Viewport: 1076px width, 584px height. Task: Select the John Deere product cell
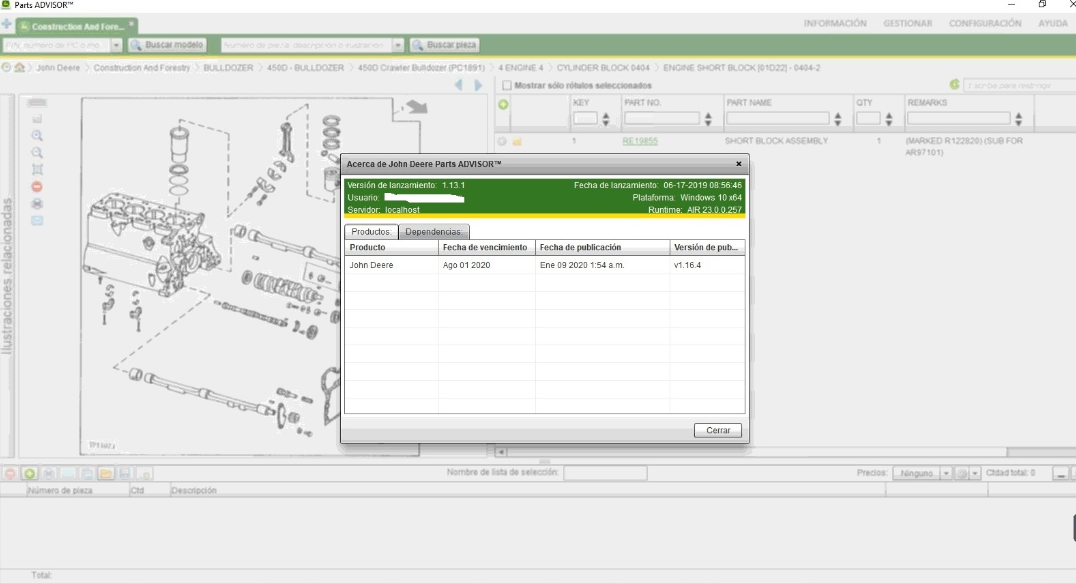(391, 265)
